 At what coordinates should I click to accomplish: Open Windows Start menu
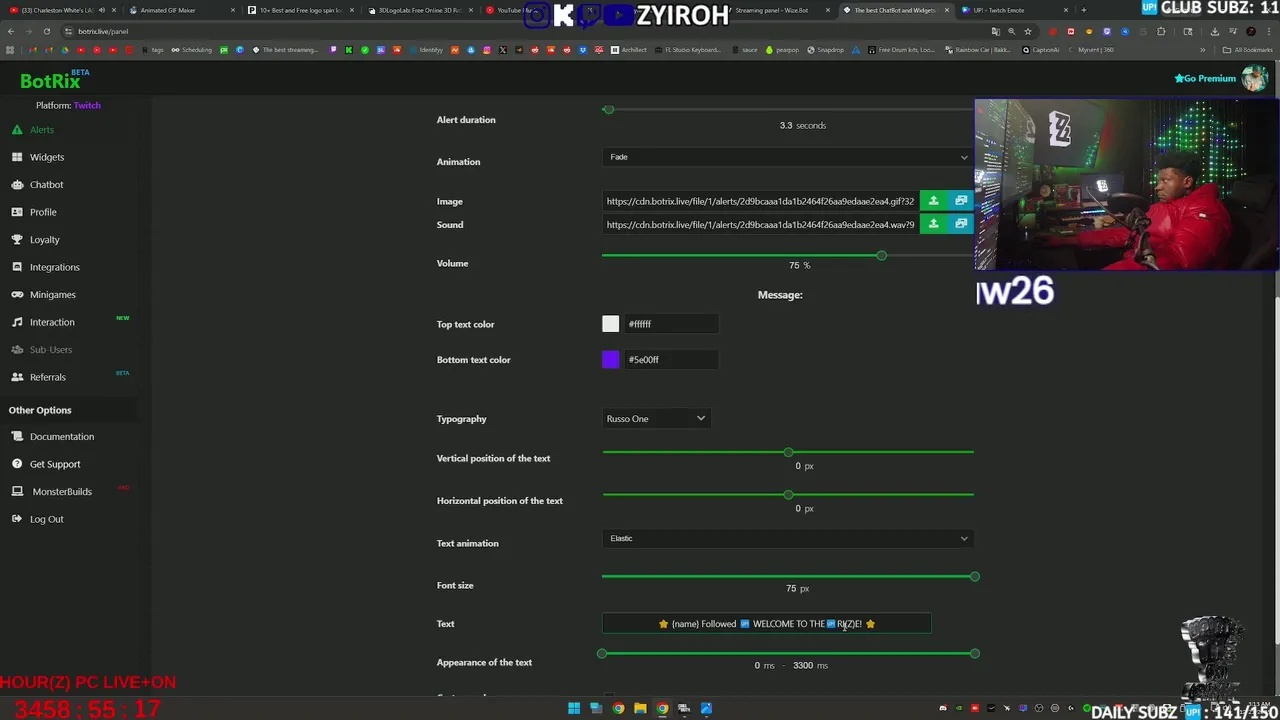click(x=574, y=709)
